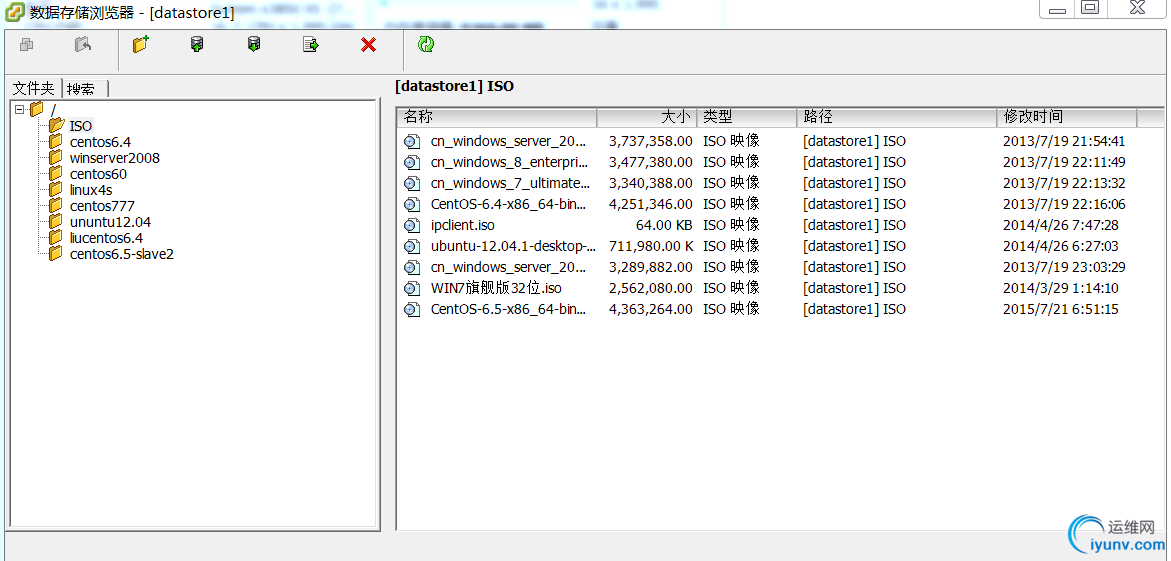1171x561 pixels.
Task: Click the [datastore1] ISO path heading
Action: click(454, 86)
